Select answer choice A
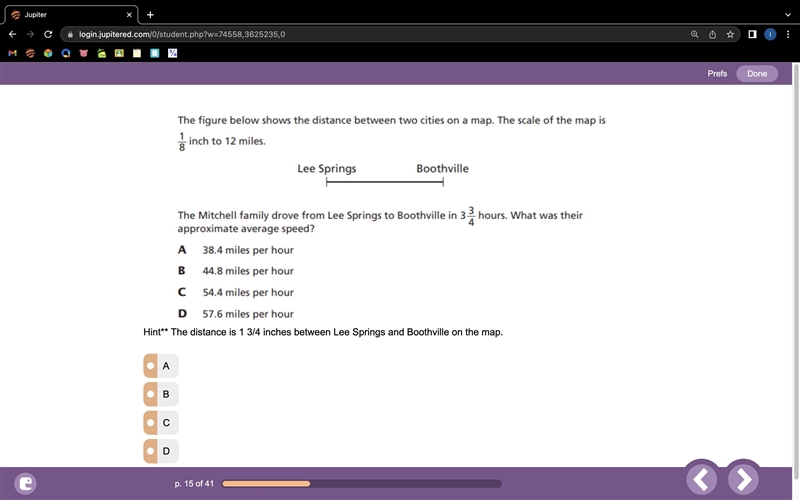The width and height of the screenshot is (800, 500). click(161, 366)
